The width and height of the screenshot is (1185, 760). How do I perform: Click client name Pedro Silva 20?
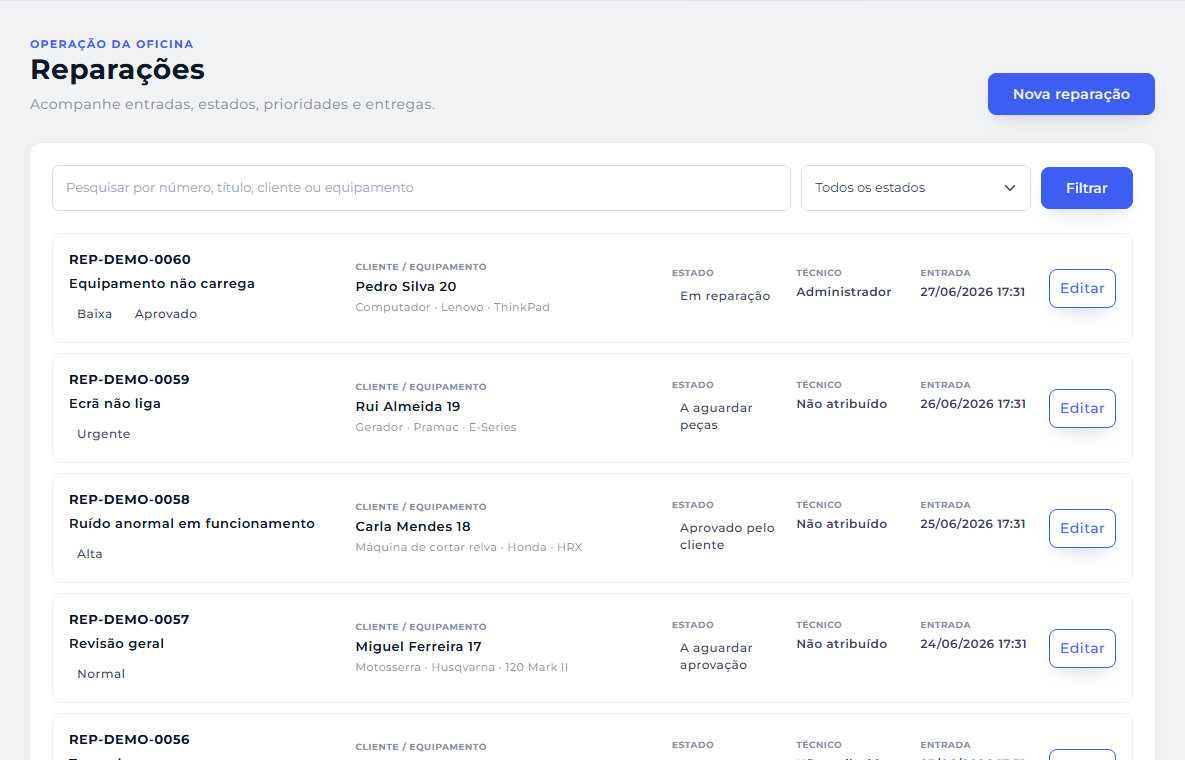(x=406, y=287)
